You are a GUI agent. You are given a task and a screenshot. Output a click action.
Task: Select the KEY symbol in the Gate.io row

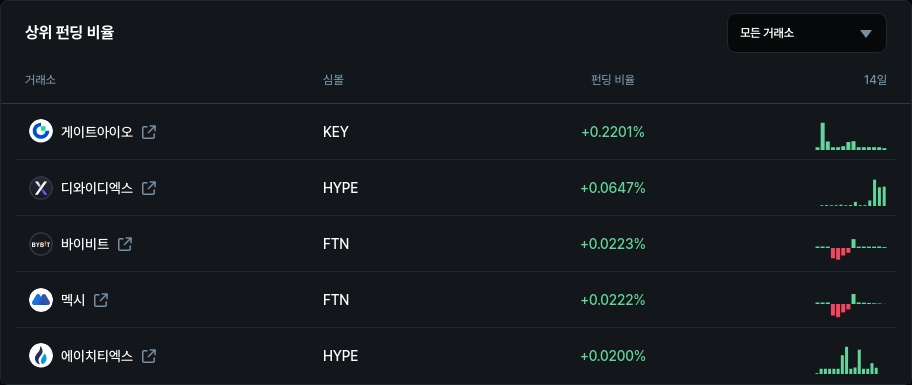pos(336,132)
